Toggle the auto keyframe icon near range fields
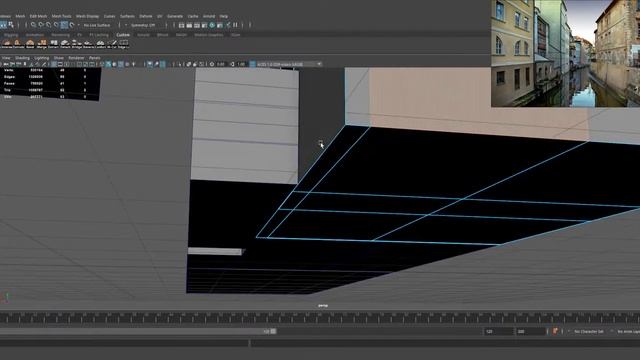 tap(555, 331)
